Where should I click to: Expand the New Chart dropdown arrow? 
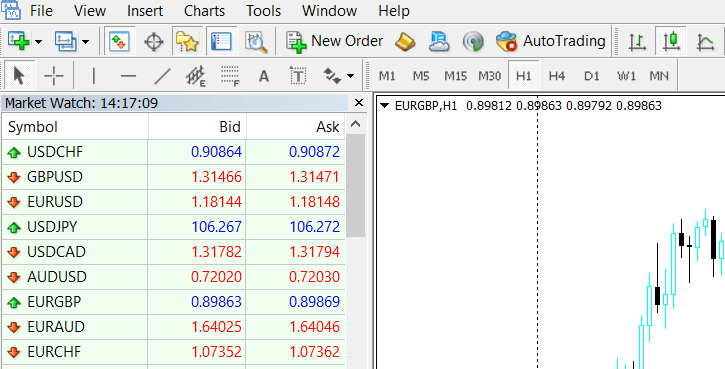pos(38,42)
